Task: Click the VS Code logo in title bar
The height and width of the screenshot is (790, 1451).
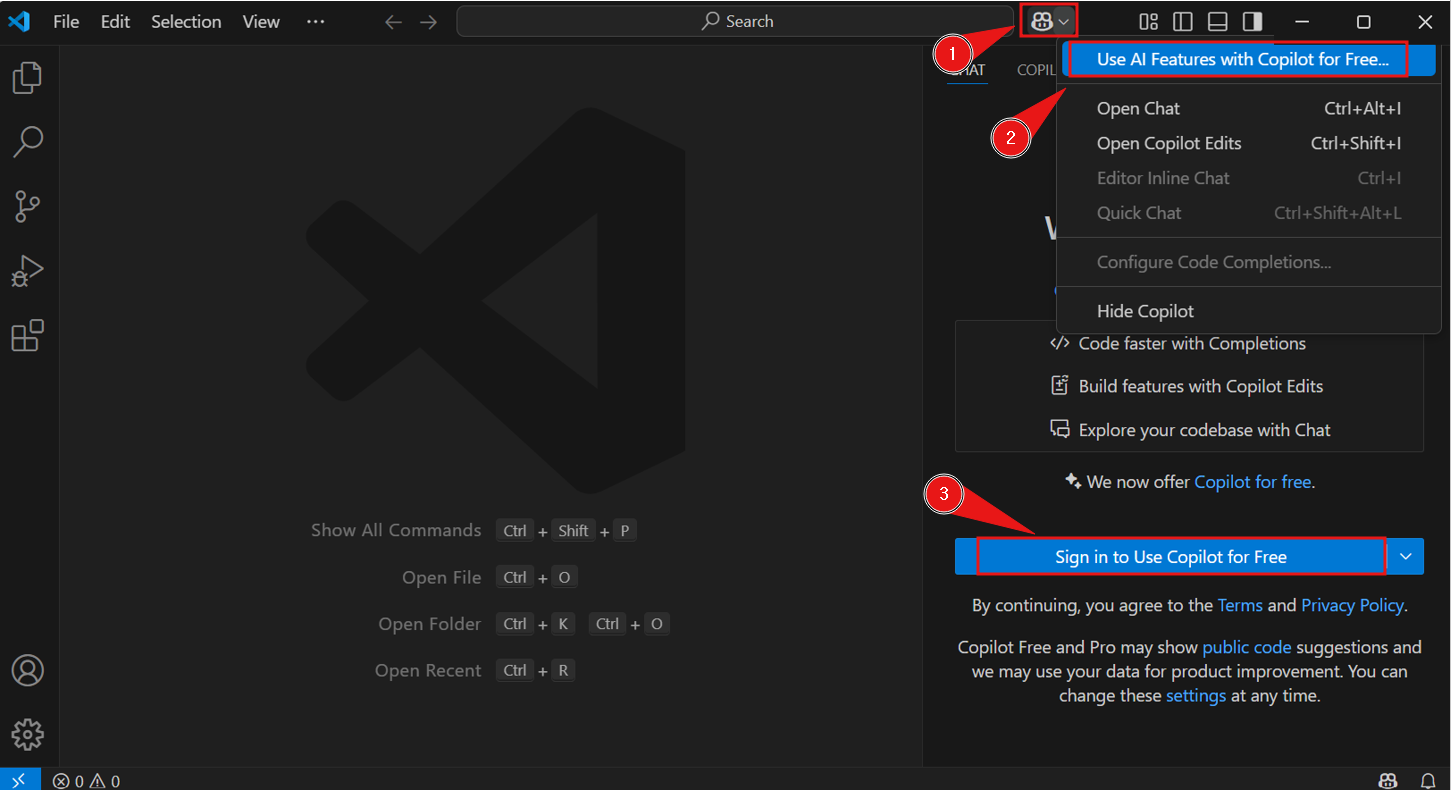Action: [19, 21]
